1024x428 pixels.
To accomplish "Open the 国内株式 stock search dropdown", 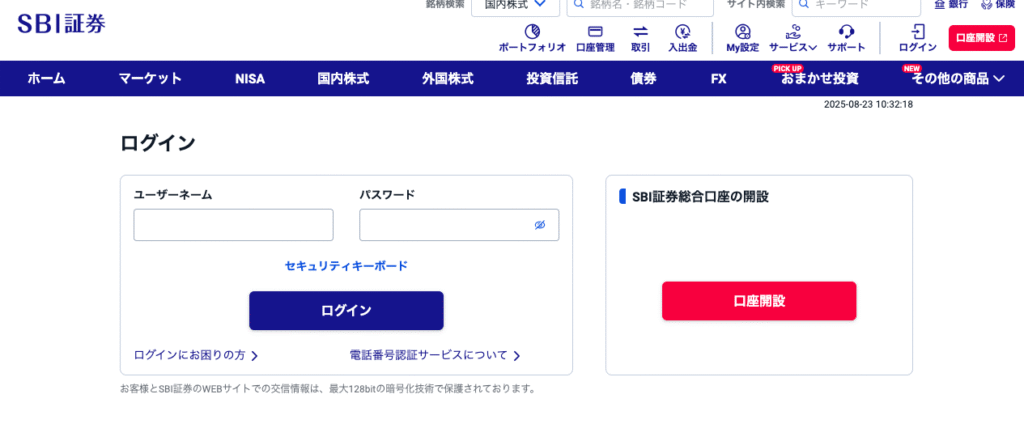I will click(515, 5).
